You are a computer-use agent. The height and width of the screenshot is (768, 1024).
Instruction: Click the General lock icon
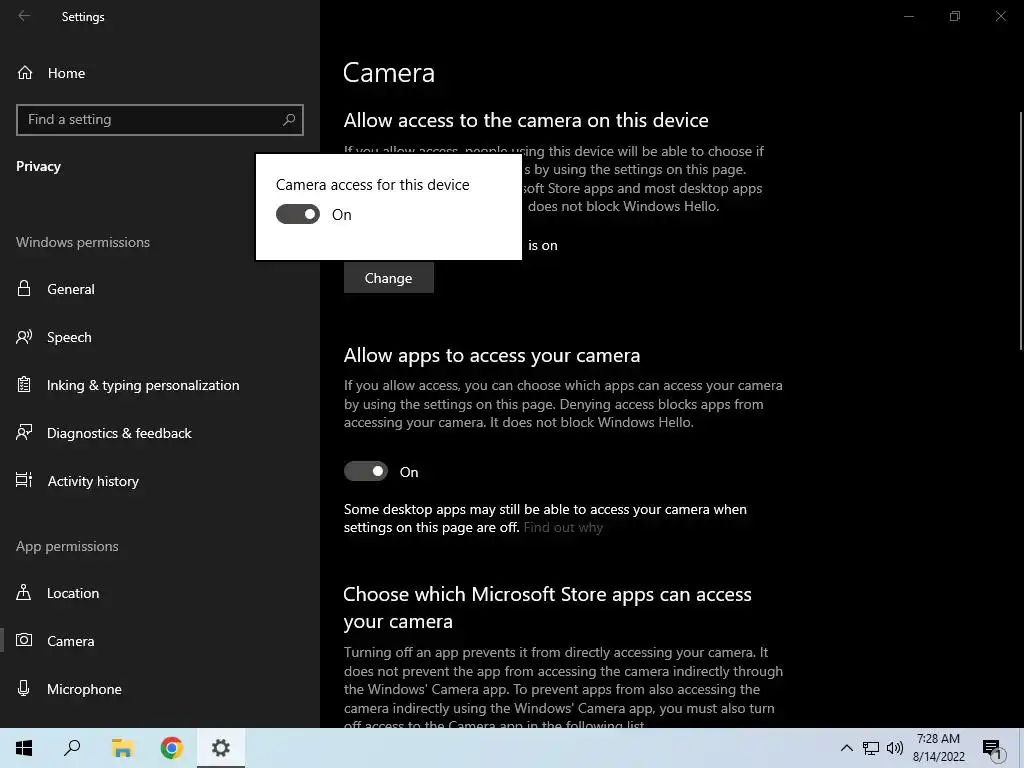24,289
